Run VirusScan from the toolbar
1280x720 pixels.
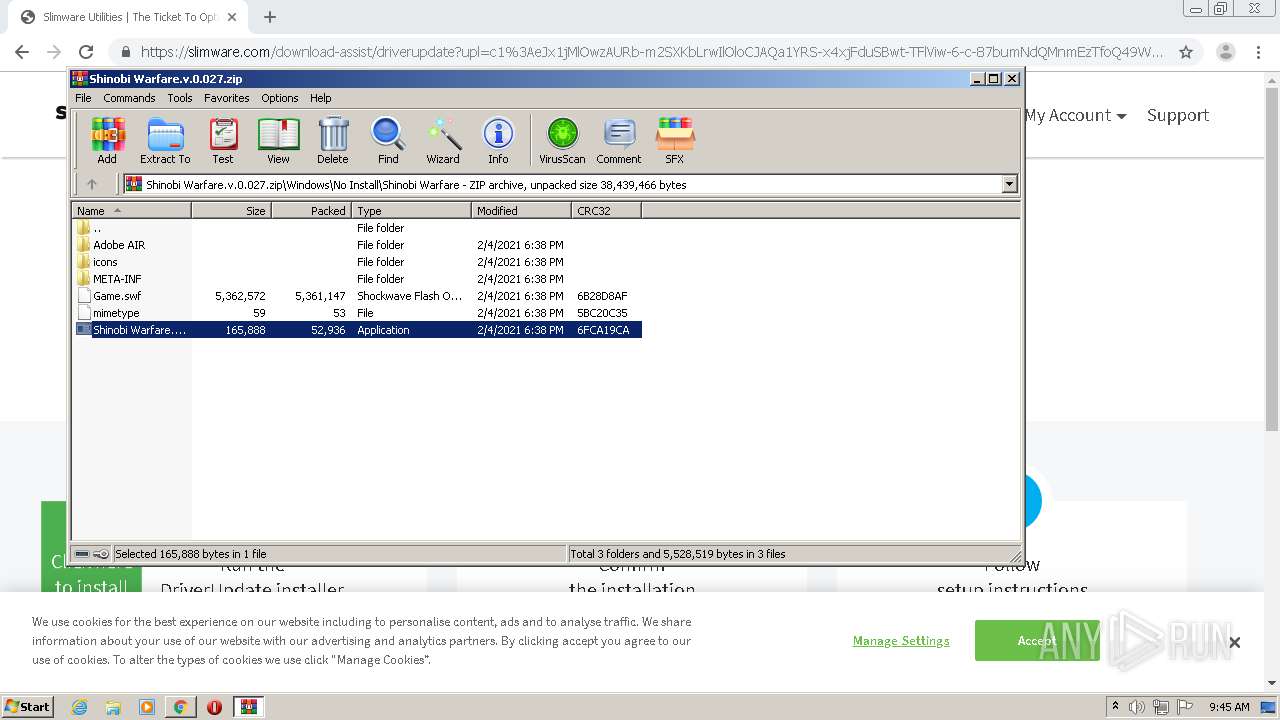(562, 140)
